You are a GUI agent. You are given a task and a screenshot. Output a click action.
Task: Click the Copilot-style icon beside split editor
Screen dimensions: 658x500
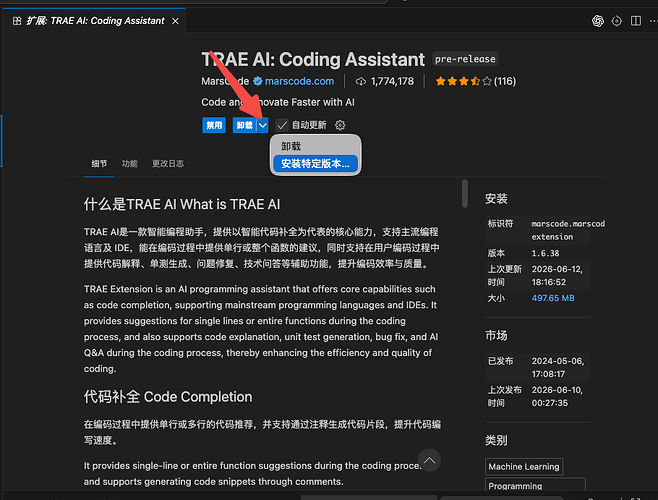616,21
